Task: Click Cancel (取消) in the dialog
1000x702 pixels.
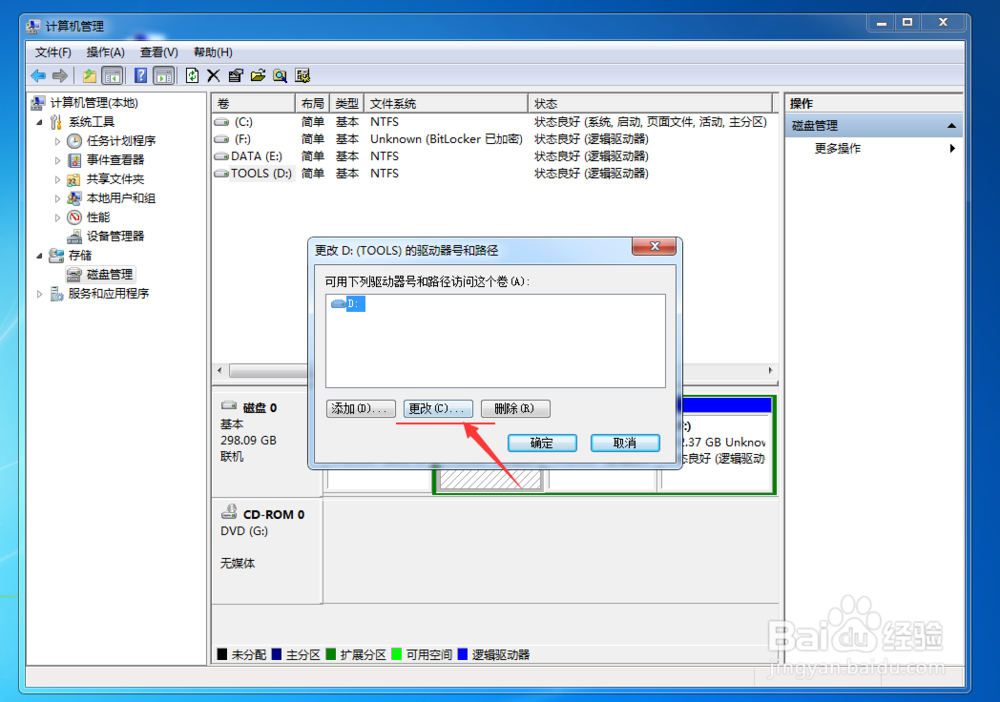Action: coord(625,443)
